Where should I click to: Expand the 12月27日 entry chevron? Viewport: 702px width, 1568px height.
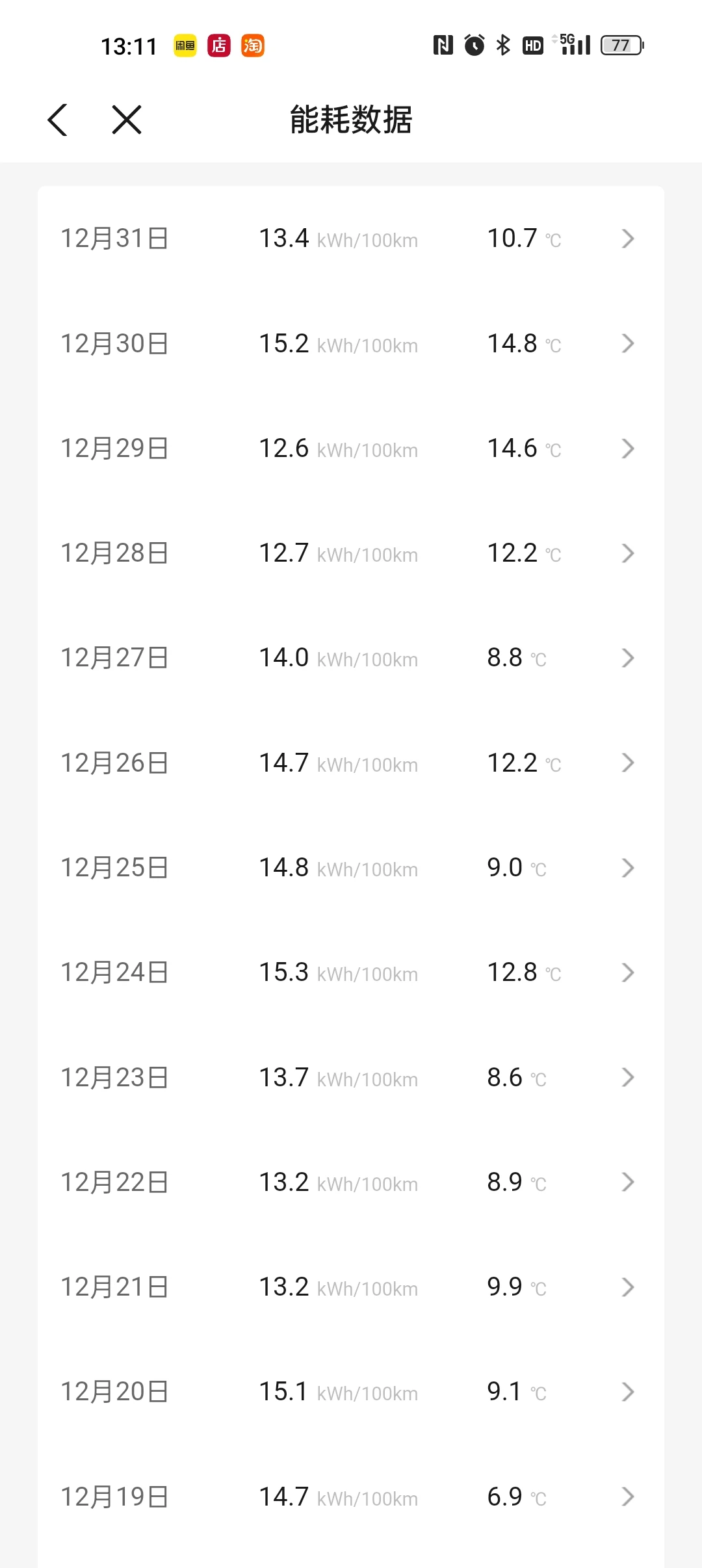pos(627,658)
